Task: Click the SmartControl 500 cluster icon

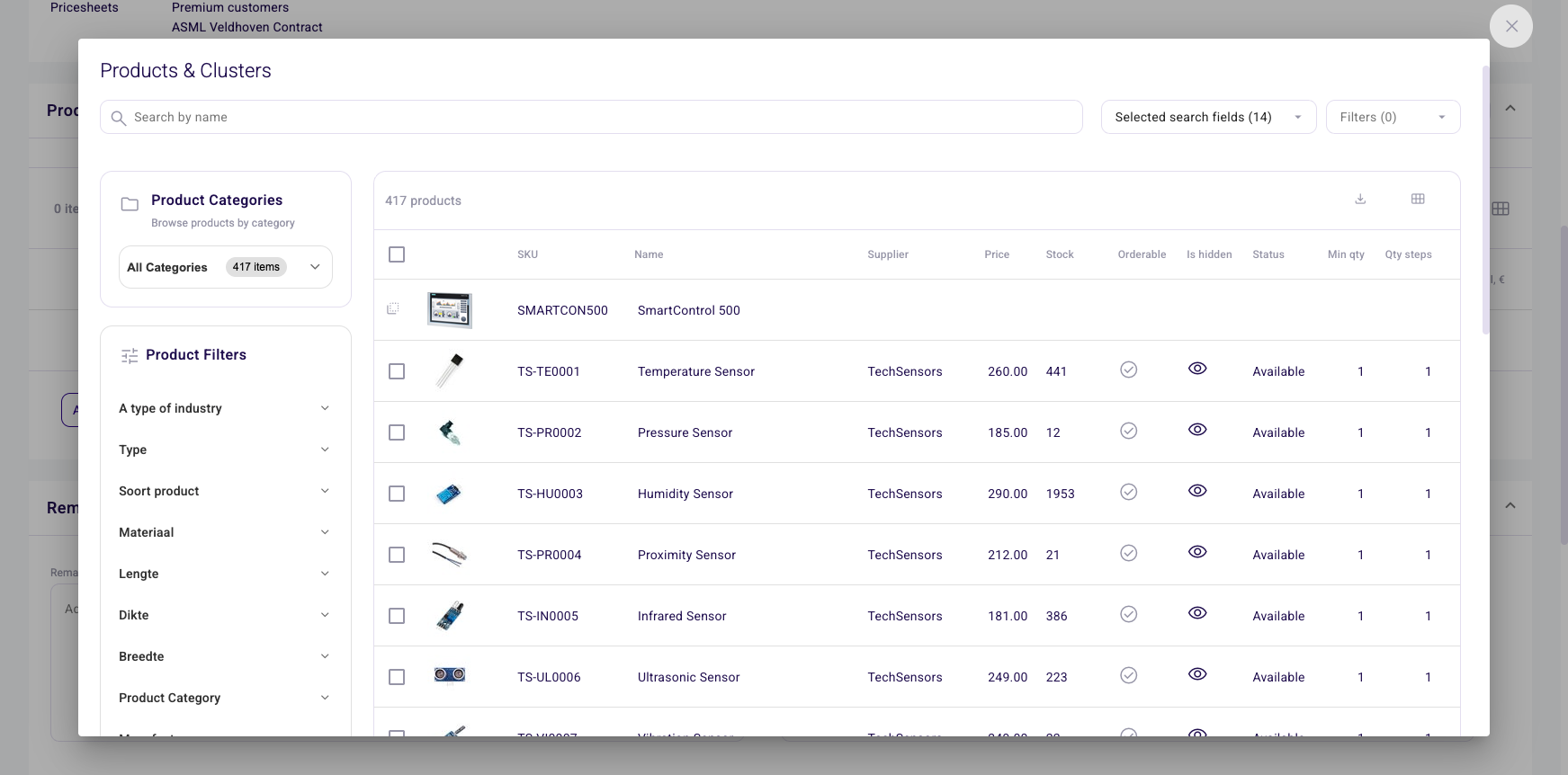Action: [393, 309]
